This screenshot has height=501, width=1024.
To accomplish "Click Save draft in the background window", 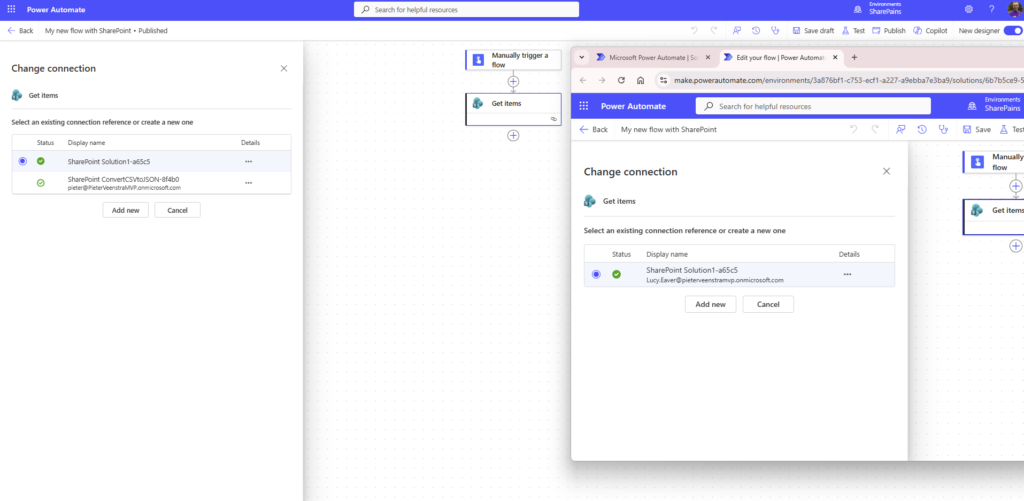I will tap(813, 30).
